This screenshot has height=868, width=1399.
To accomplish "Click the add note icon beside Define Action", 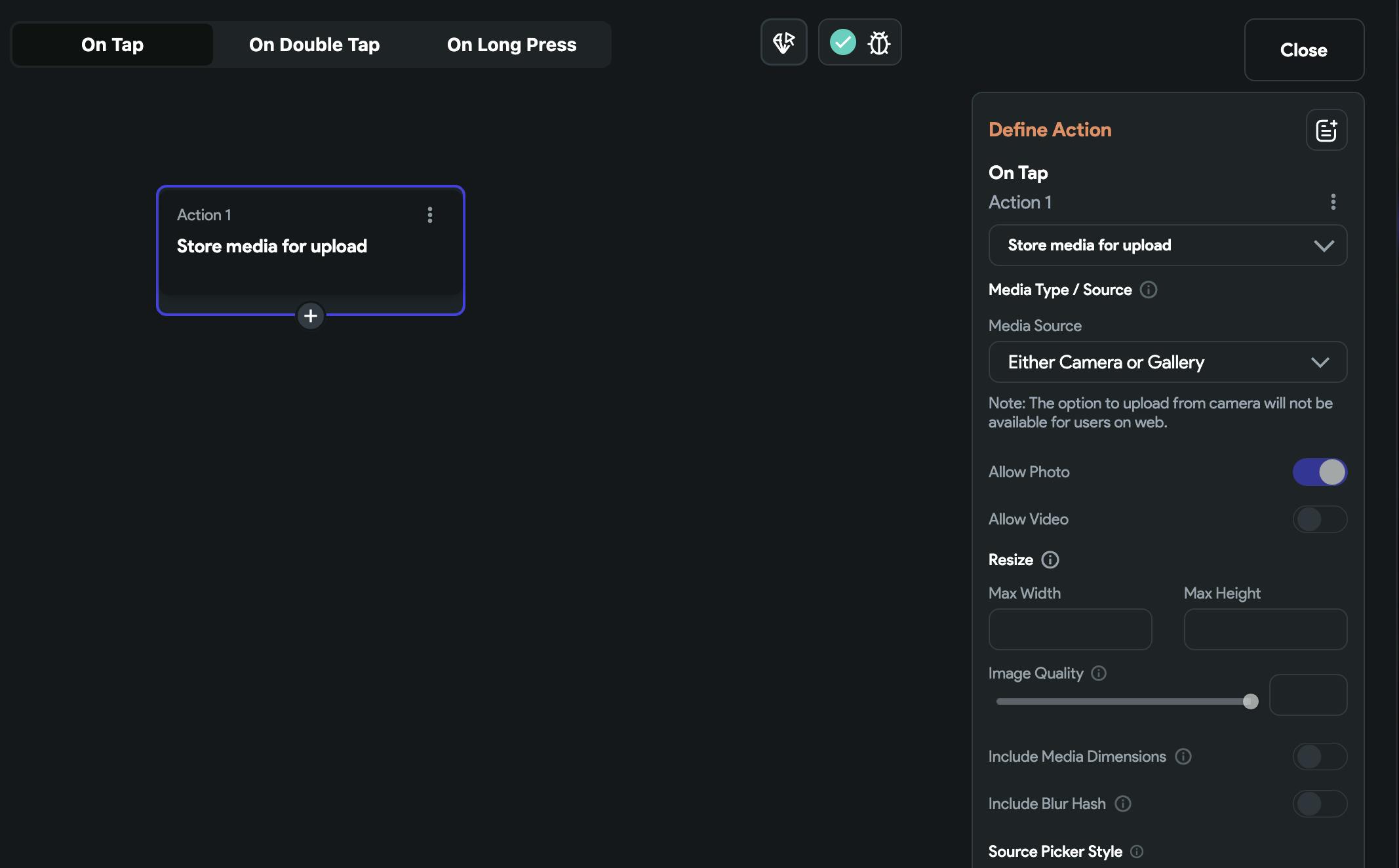I will [1326, 130].
